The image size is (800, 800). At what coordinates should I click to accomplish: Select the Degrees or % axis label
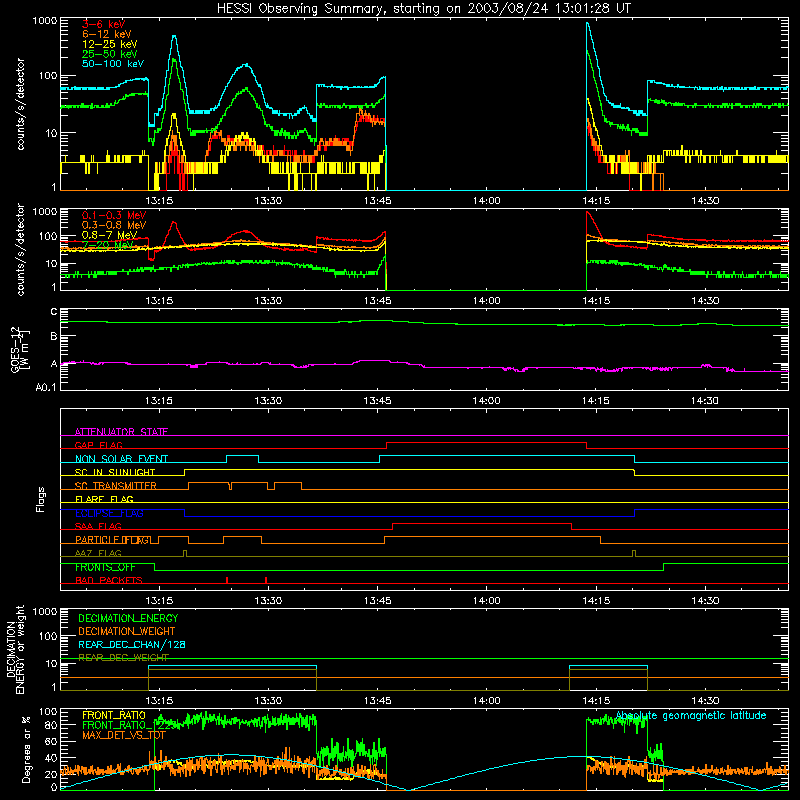(26, 750)
